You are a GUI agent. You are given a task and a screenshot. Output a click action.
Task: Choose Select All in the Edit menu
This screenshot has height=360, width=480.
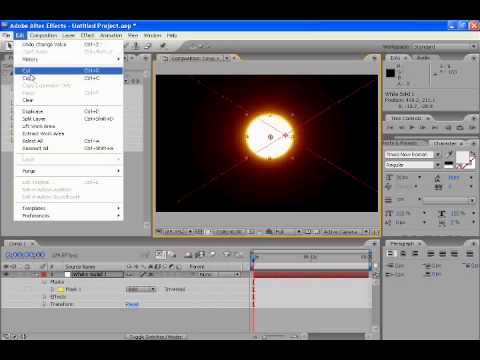(x=68, y=141)
